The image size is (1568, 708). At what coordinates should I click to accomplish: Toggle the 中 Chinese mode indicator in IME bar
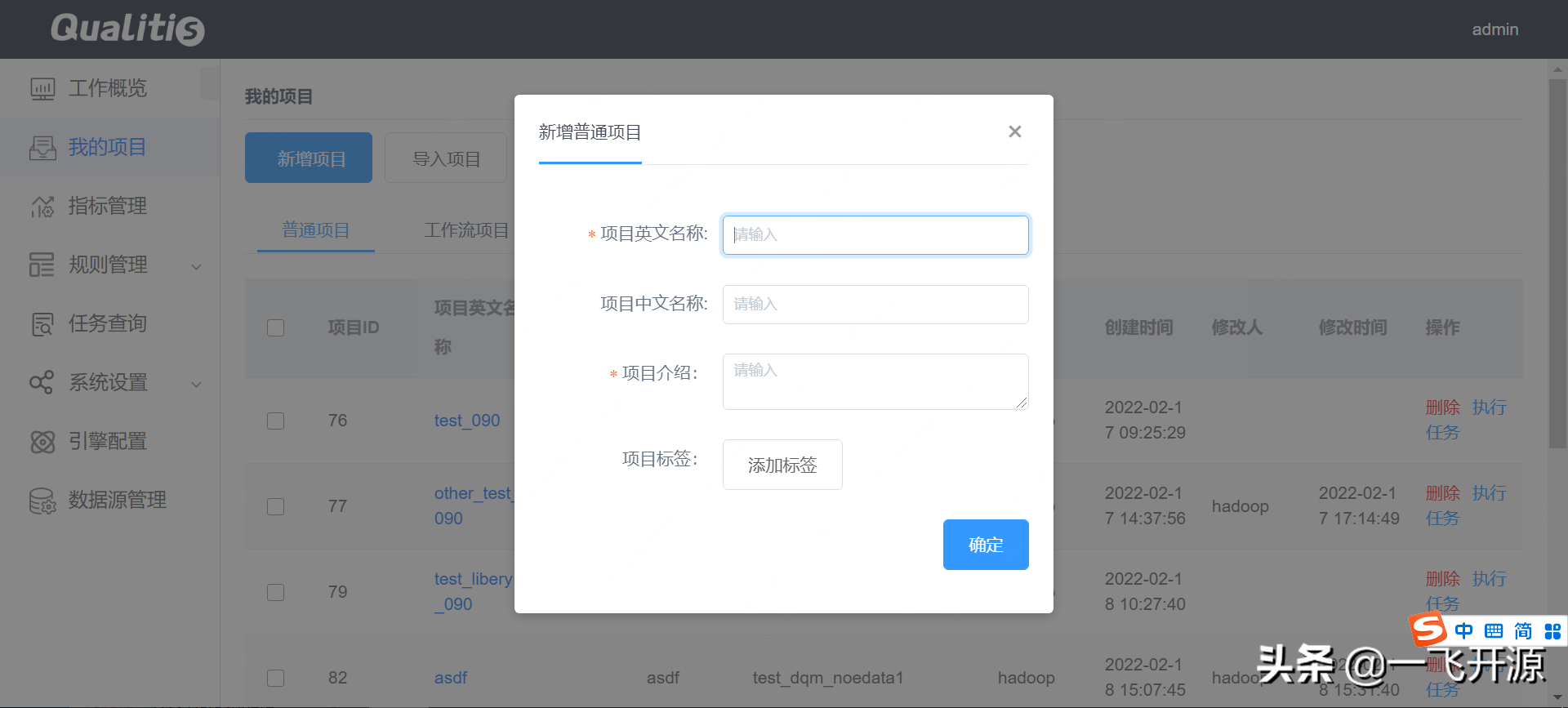click(1463, 630)
